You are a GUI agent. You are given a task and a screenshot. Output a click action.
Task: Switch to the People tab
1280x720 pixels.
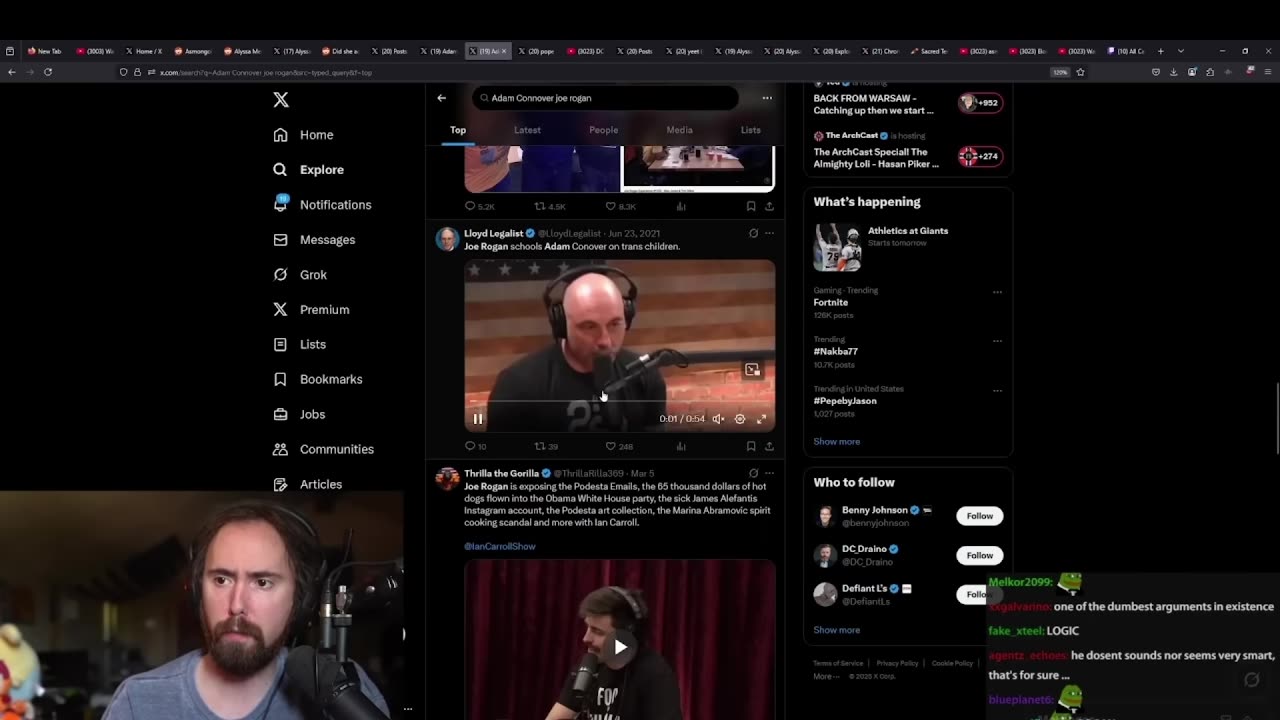[603, 130]
